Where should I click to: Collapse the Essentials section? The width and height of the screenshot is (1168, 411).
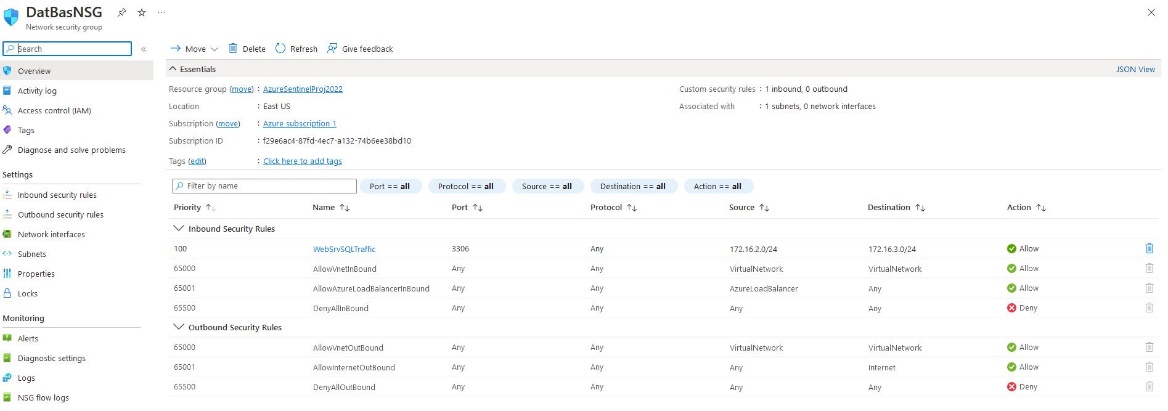pos(172,69)
